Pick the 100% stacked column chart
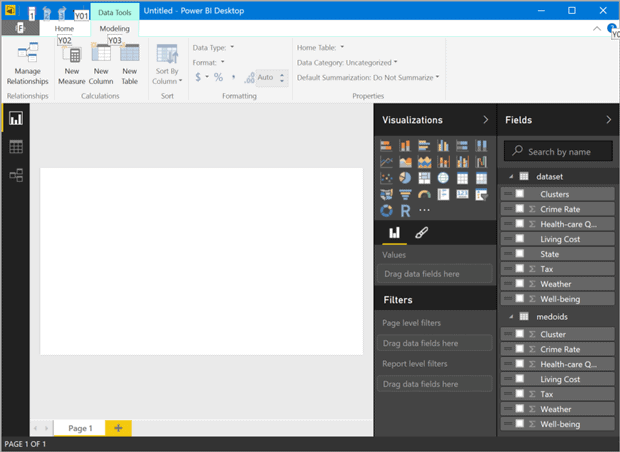The height and width of the screenshot is (452, 620). [x=481, y=146]
